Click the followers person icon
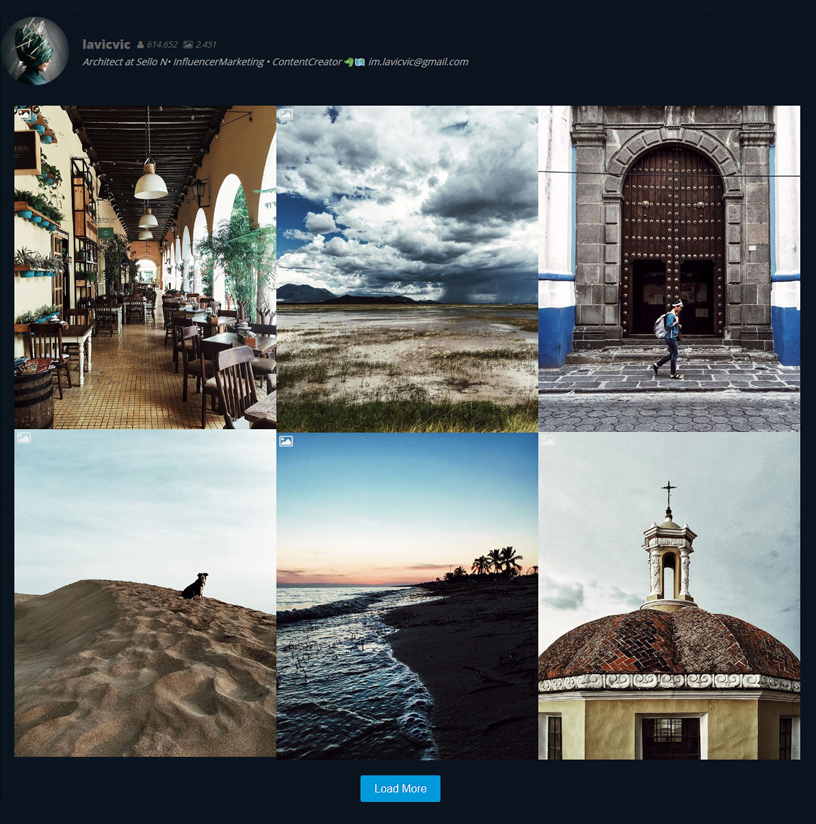This screenshot has width=816, height=824. click(140, 45)
